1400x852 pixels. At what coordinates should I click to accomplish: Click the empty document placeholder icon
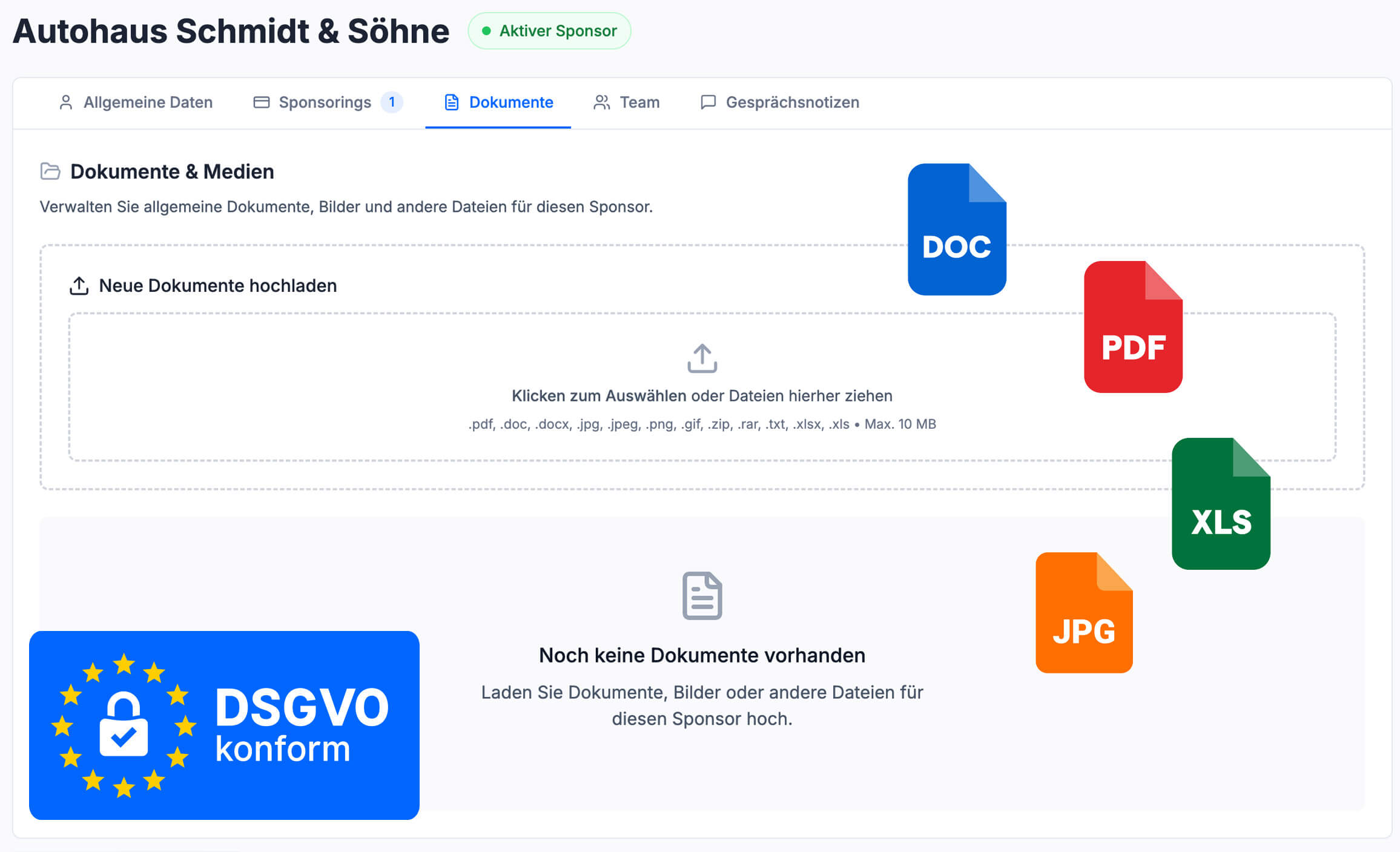click(x=702, y=596)
